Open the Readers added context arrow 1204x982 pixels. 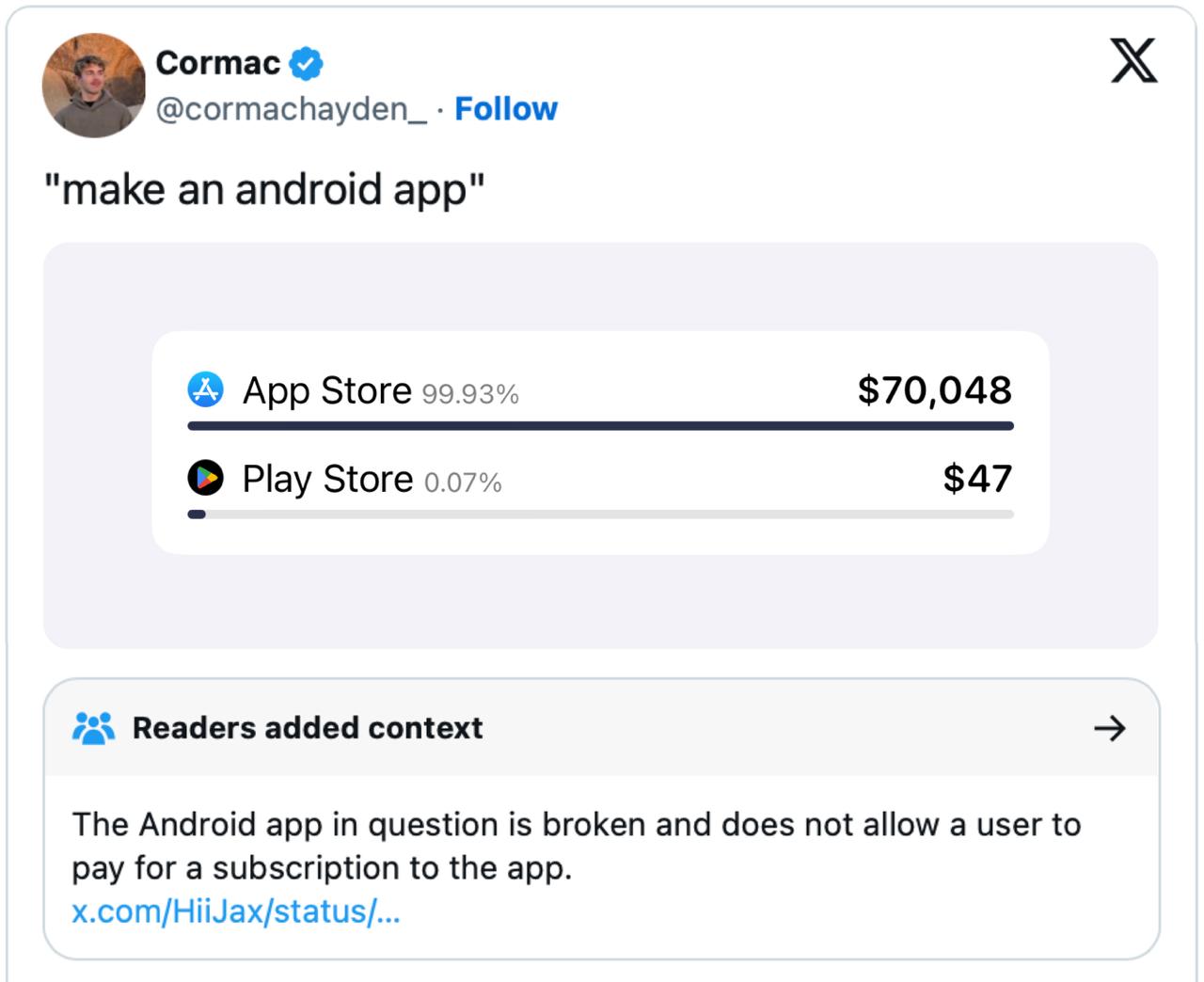point(1110,728)
